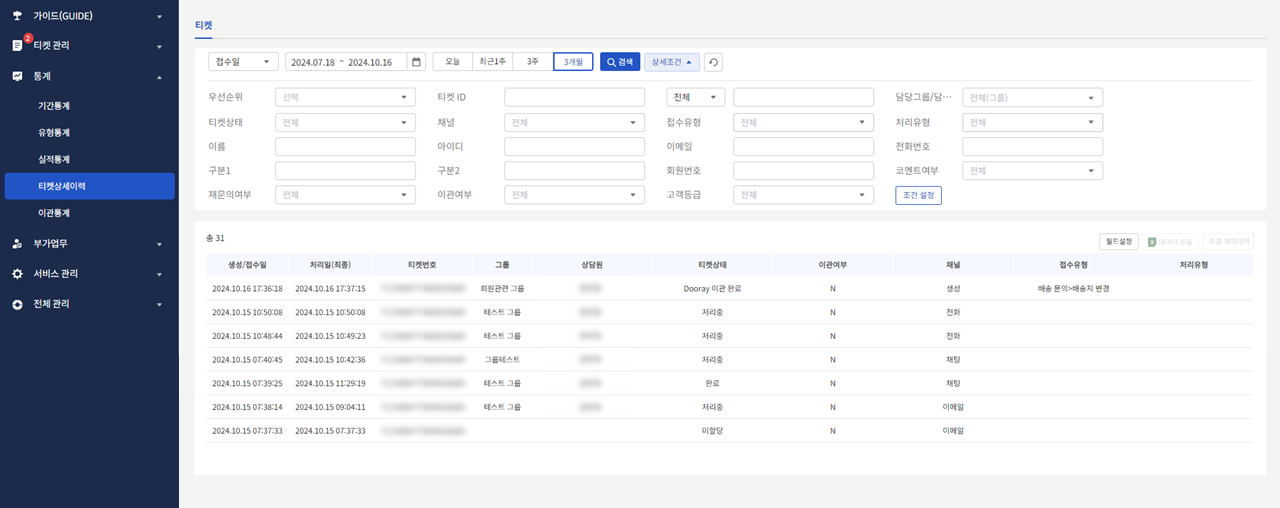1280x508 pixels.
Task: Click the 티켓 관리 icon with badge
Action: (x=18, y=45)
